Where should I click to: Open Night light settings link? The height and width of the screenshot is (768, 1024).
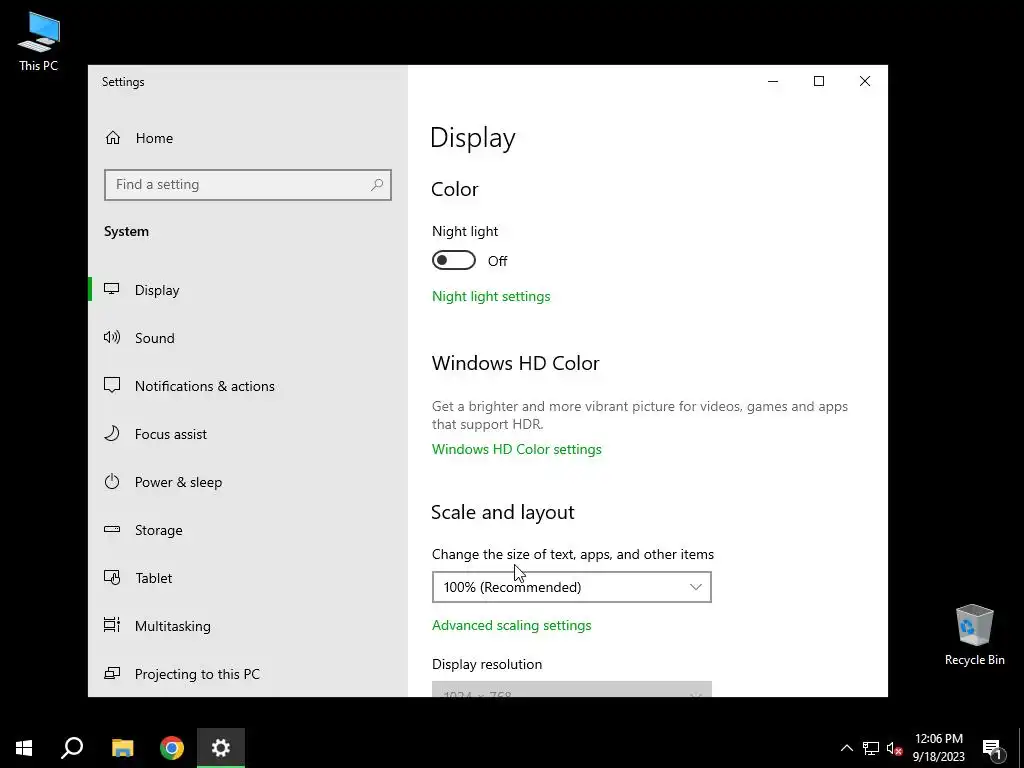pos(491,296)
